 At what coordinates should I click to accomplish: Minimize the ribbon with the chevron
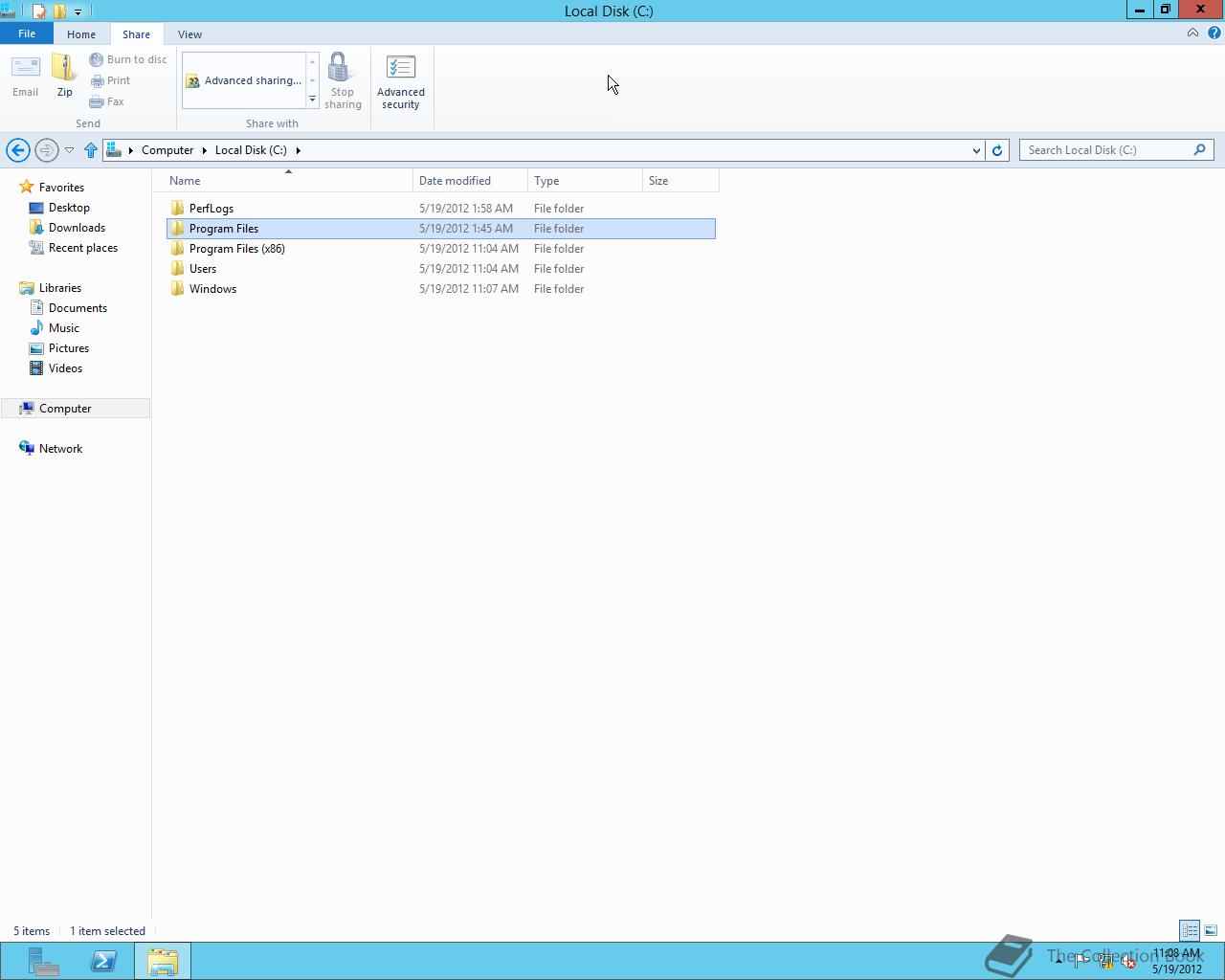pos(1192,33)
